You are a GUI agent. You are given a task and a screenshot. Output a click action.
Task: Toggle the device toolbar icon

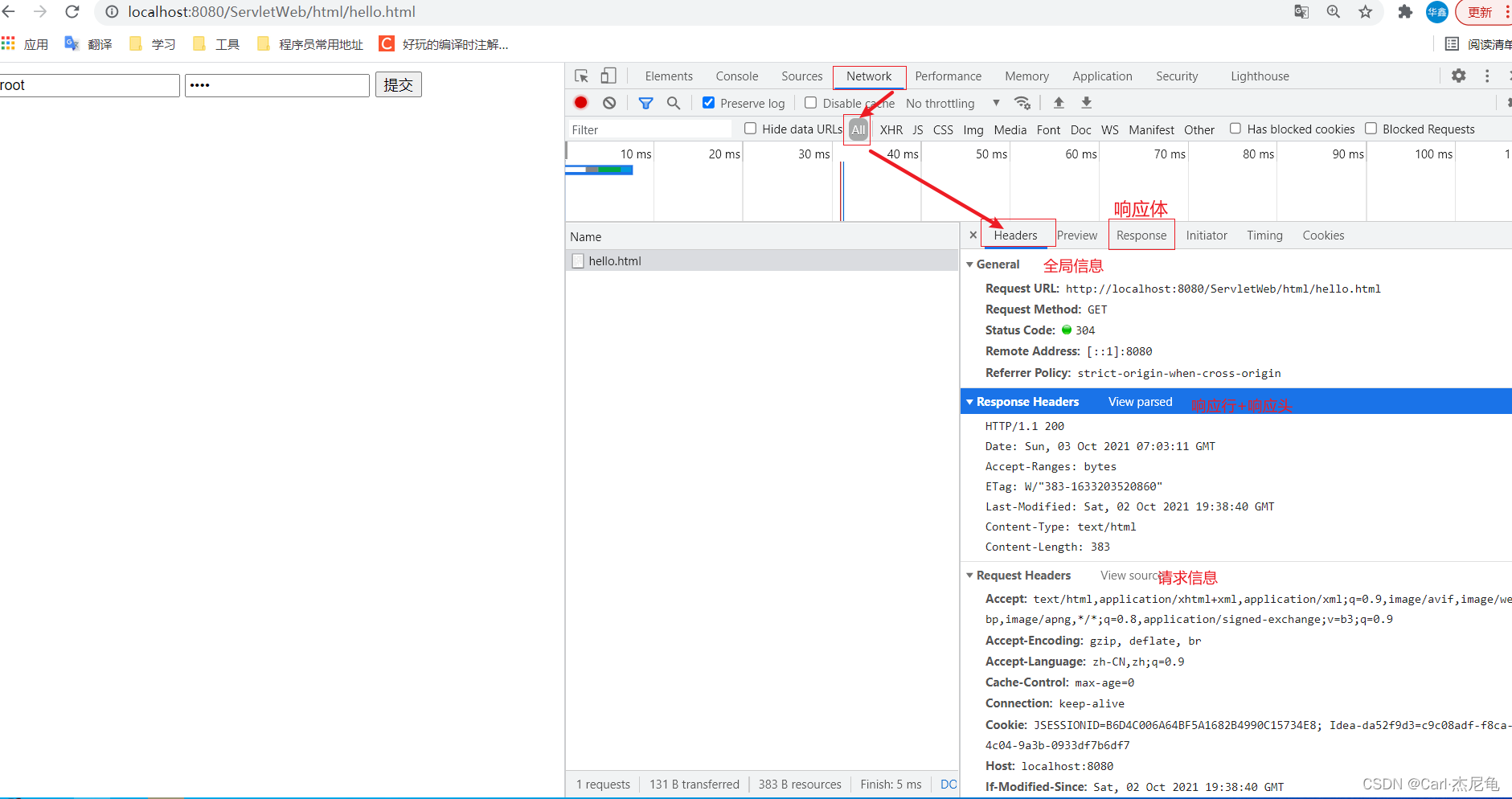click(608, 76)
